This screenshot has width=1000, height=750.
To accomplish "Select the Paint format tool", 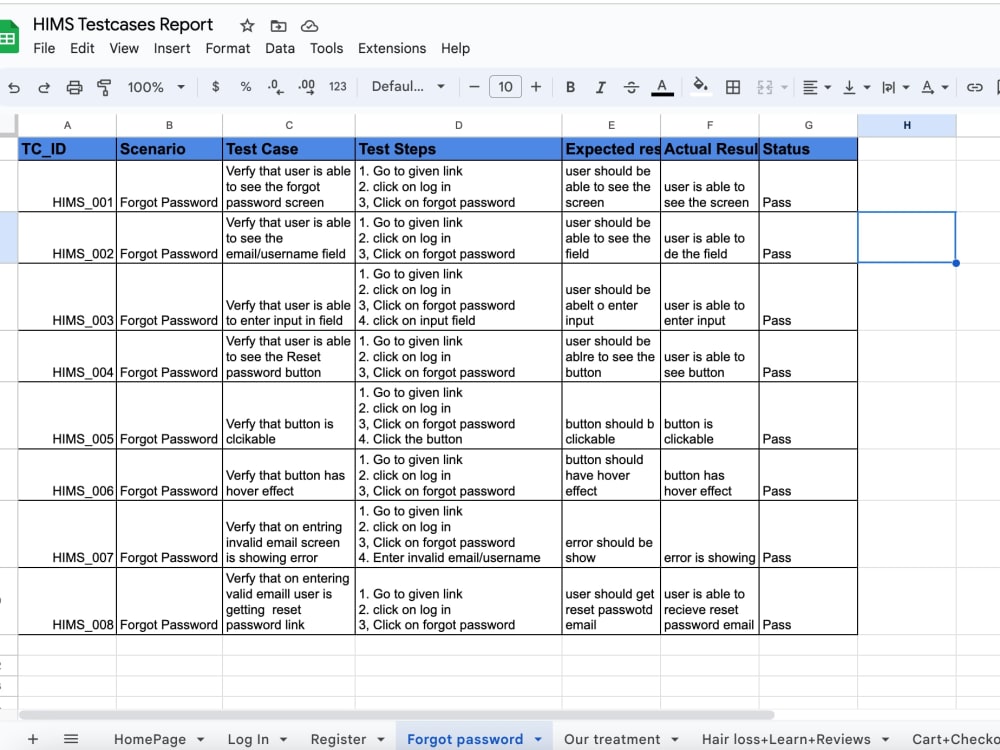I will tap(104, 87).
